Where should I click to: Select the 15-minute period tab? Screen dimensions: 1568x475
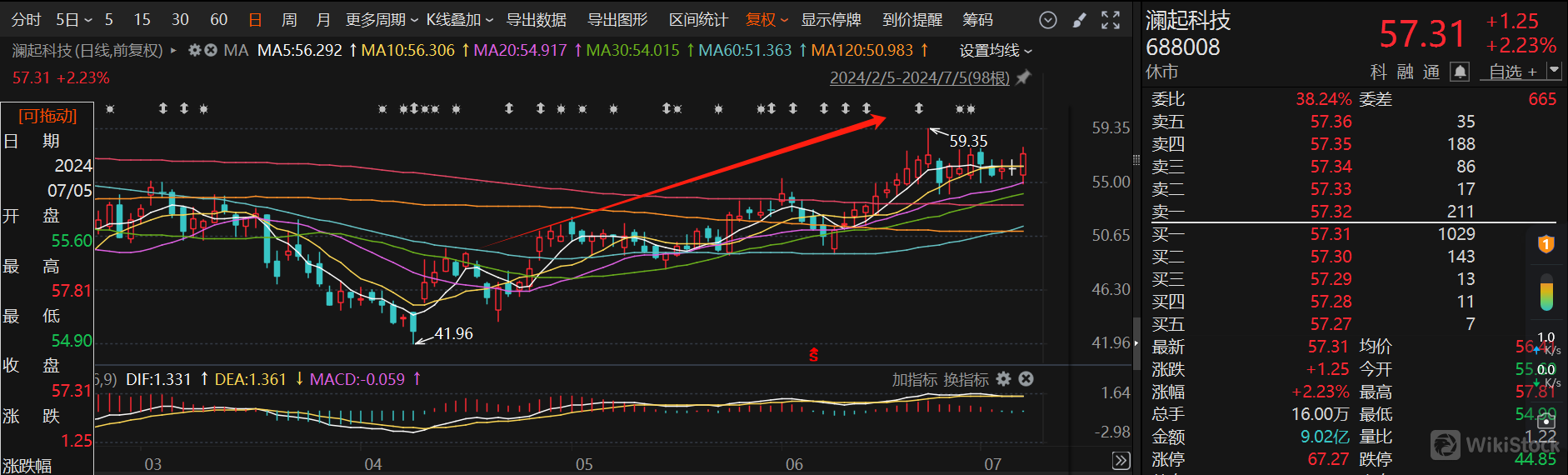coord(142,20)
